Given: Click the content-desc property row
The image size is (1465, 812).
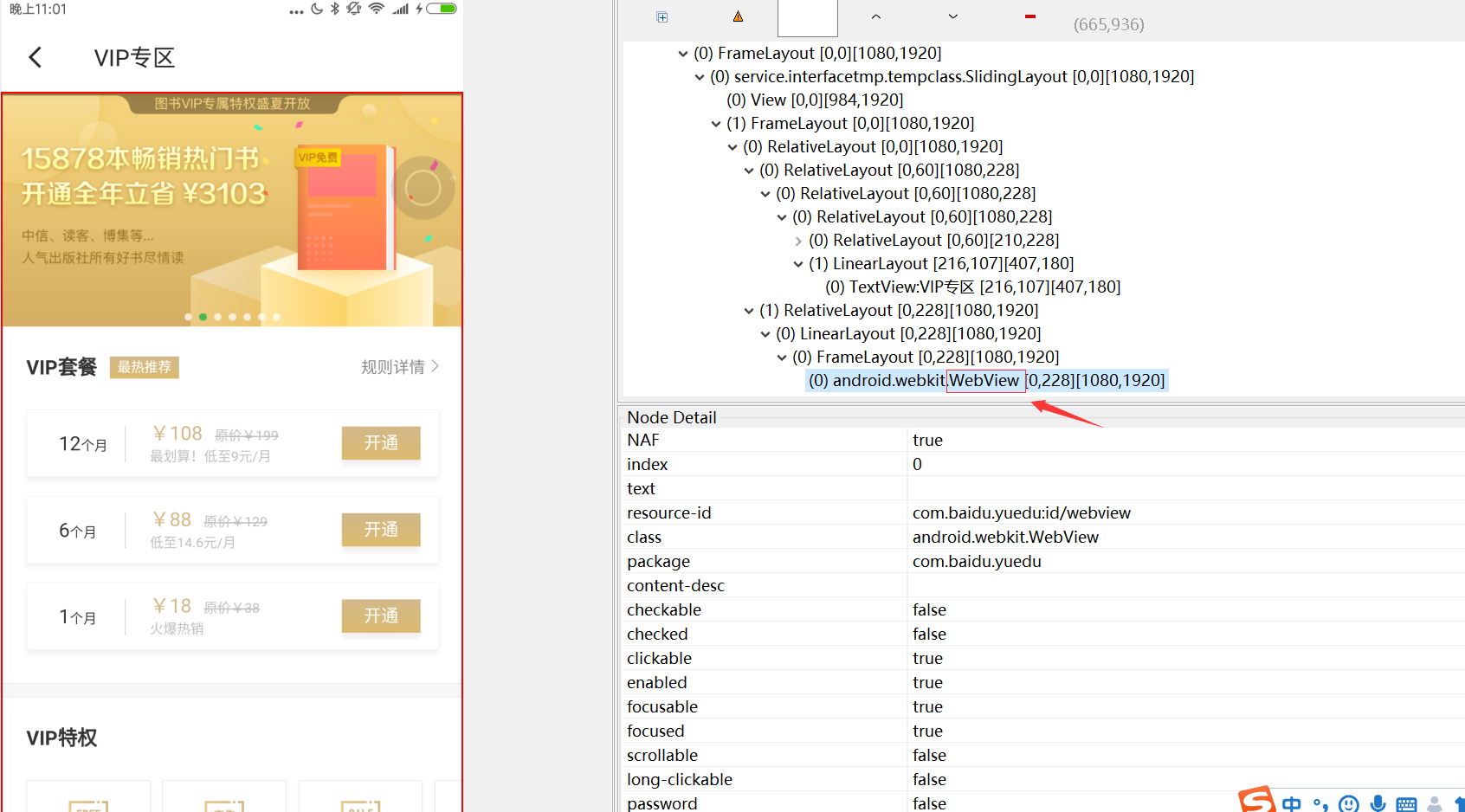Looking at the screenshot, I should point(1043,585).
